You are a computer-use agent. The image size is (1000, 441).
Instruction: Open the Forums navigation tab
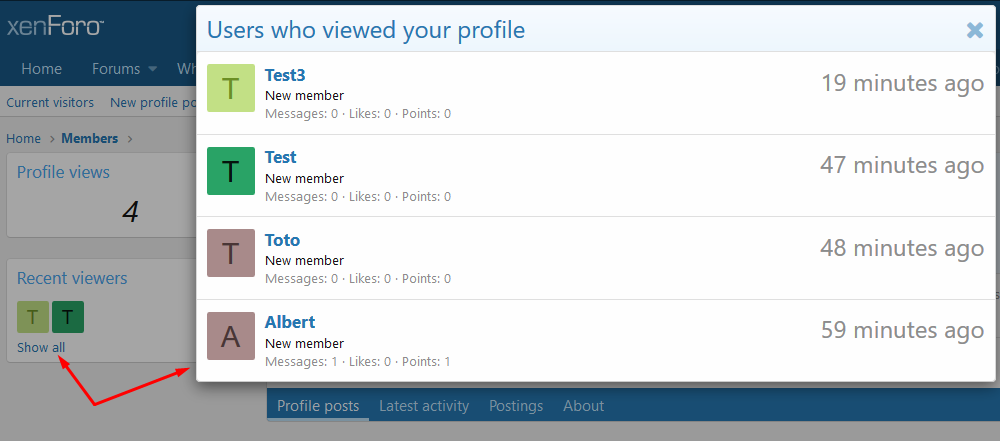(116, 69)
